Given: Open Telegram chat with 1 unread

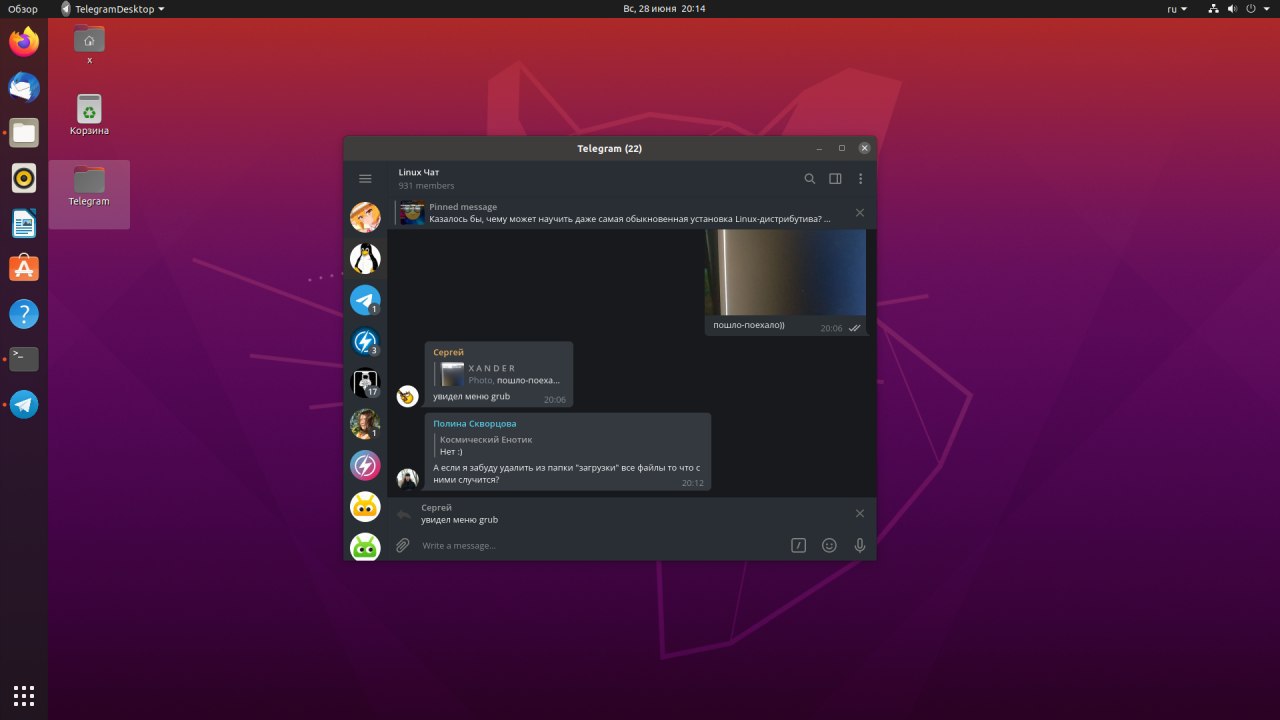Looking at the screenshot, I should [365, 300].
